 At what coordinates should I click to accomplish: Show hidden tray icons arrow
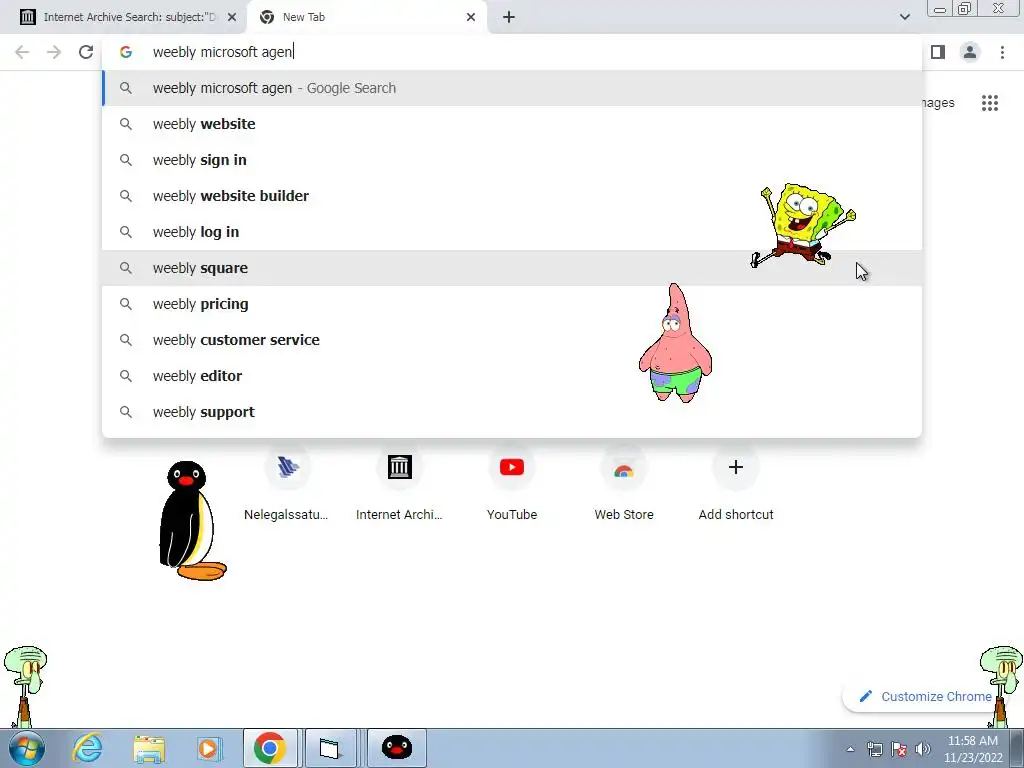(x=850, y=749)
